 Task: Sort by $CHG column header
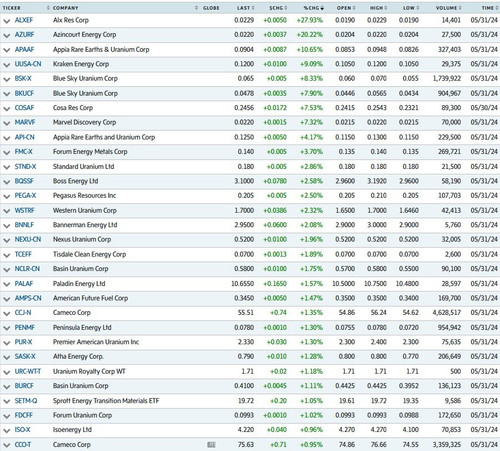tap(278, 8)
